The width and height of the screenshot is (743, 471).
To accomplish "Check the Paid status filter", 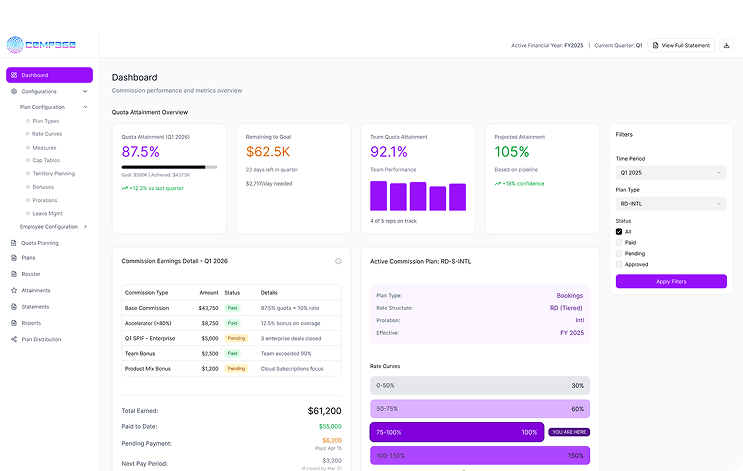I will click(619, 242).
